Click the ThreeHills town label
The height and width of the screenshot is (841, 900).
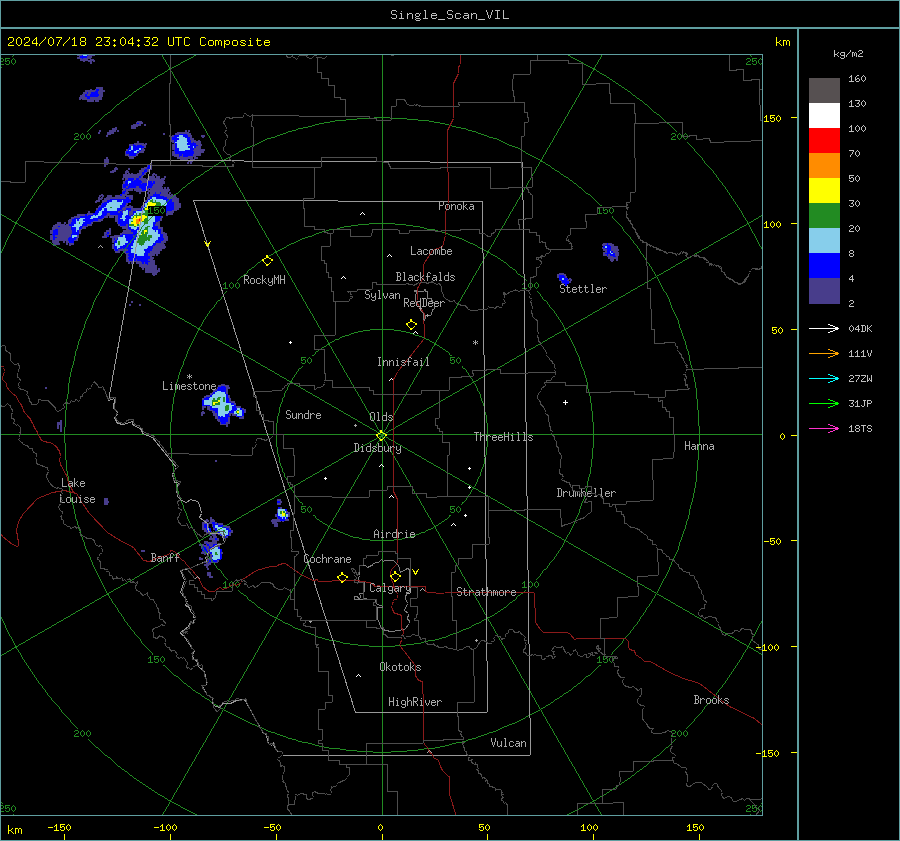point(503,437)
